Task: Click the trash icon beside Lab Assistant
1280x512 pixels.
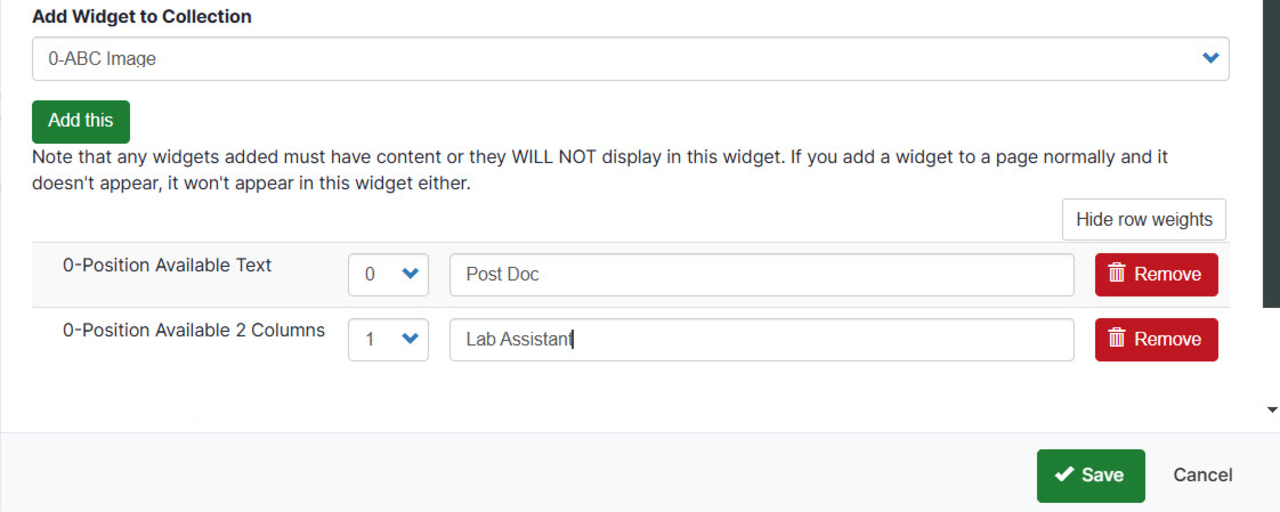Action: point(1117,339)
